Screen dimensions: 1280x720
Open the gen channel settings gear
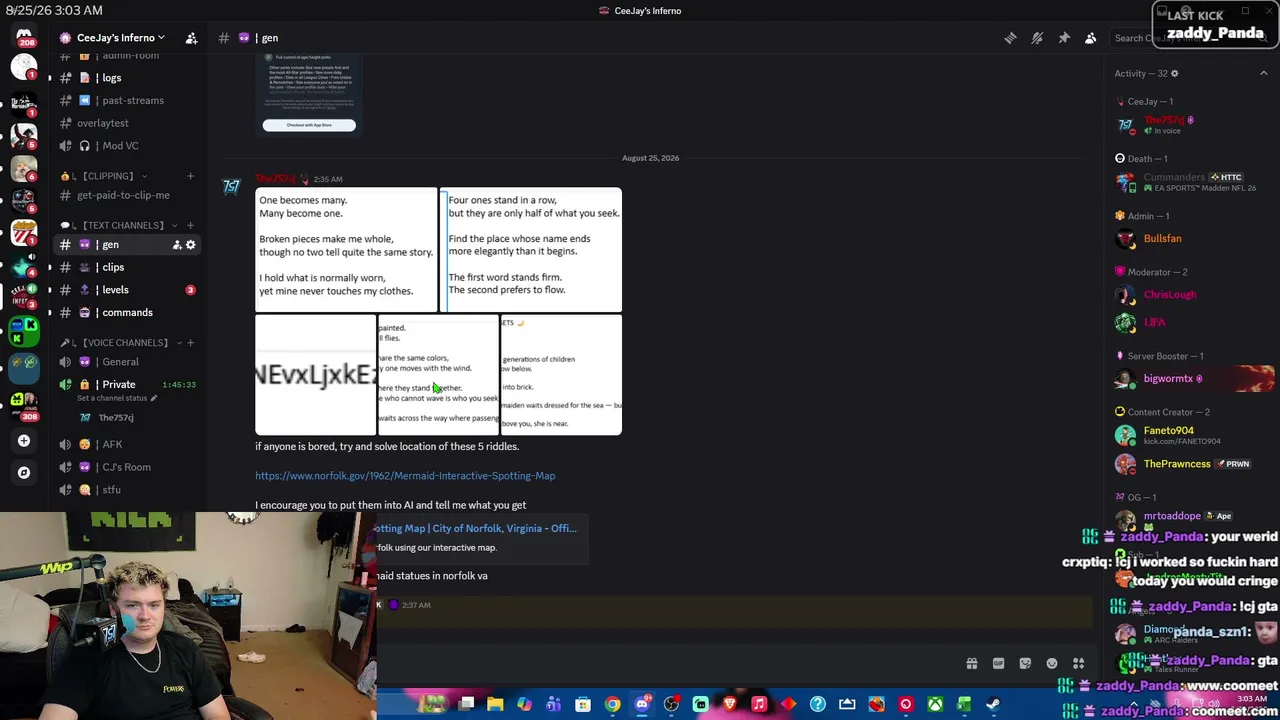[x=191, y=245]
